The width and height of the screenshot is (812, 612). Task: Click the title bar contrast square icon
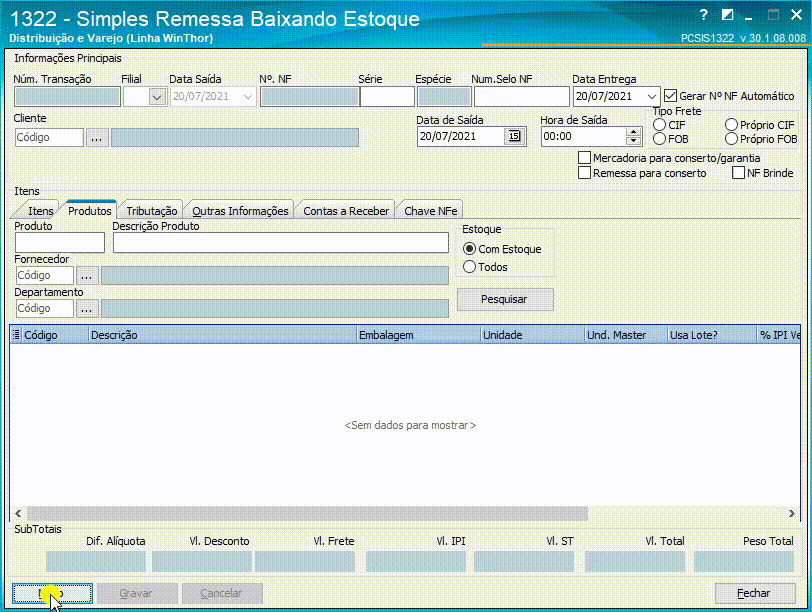coord(727,15)
